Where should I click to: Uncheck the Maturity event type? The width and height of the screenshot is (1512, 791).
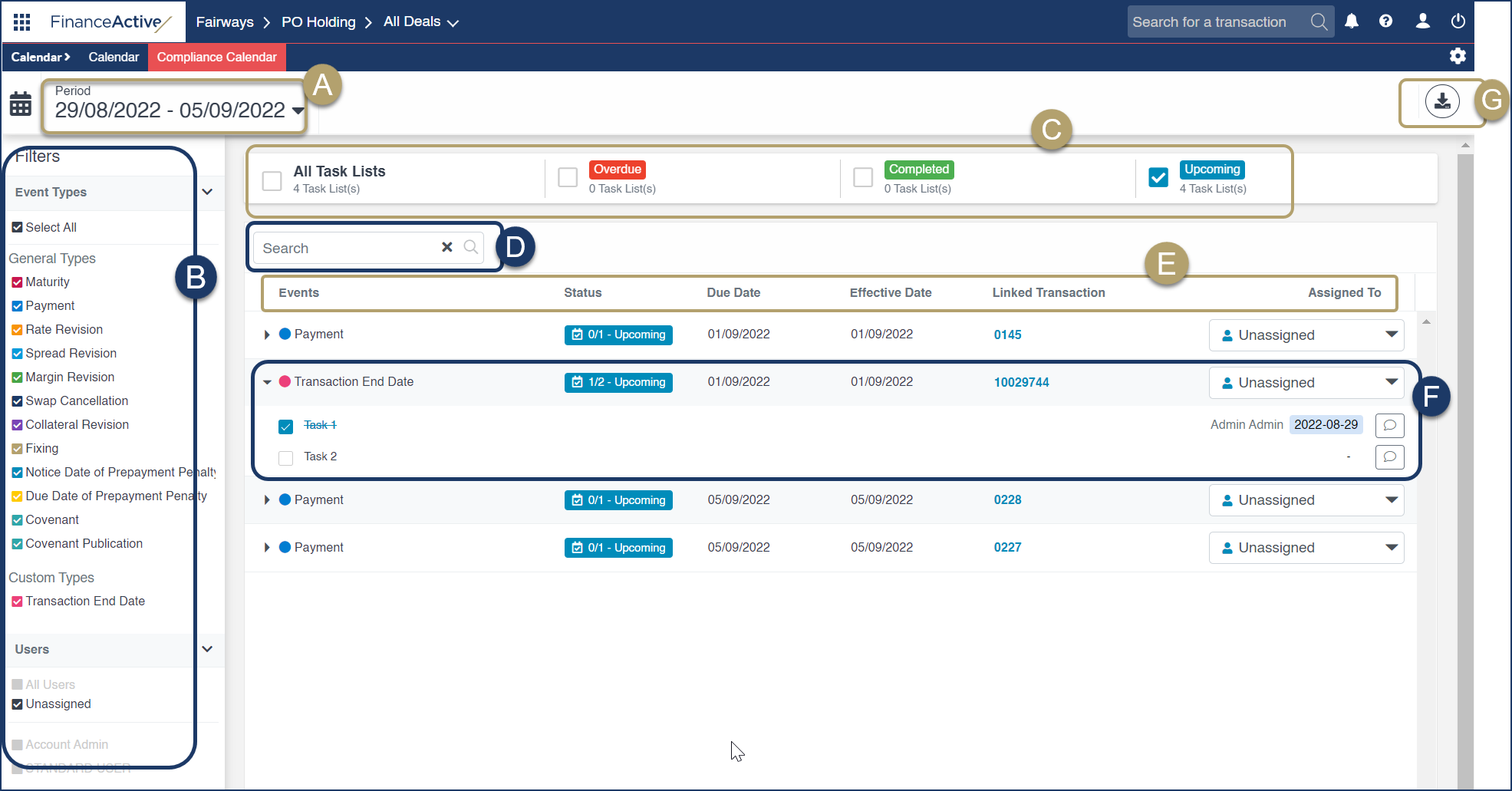[x=17, y=282]
